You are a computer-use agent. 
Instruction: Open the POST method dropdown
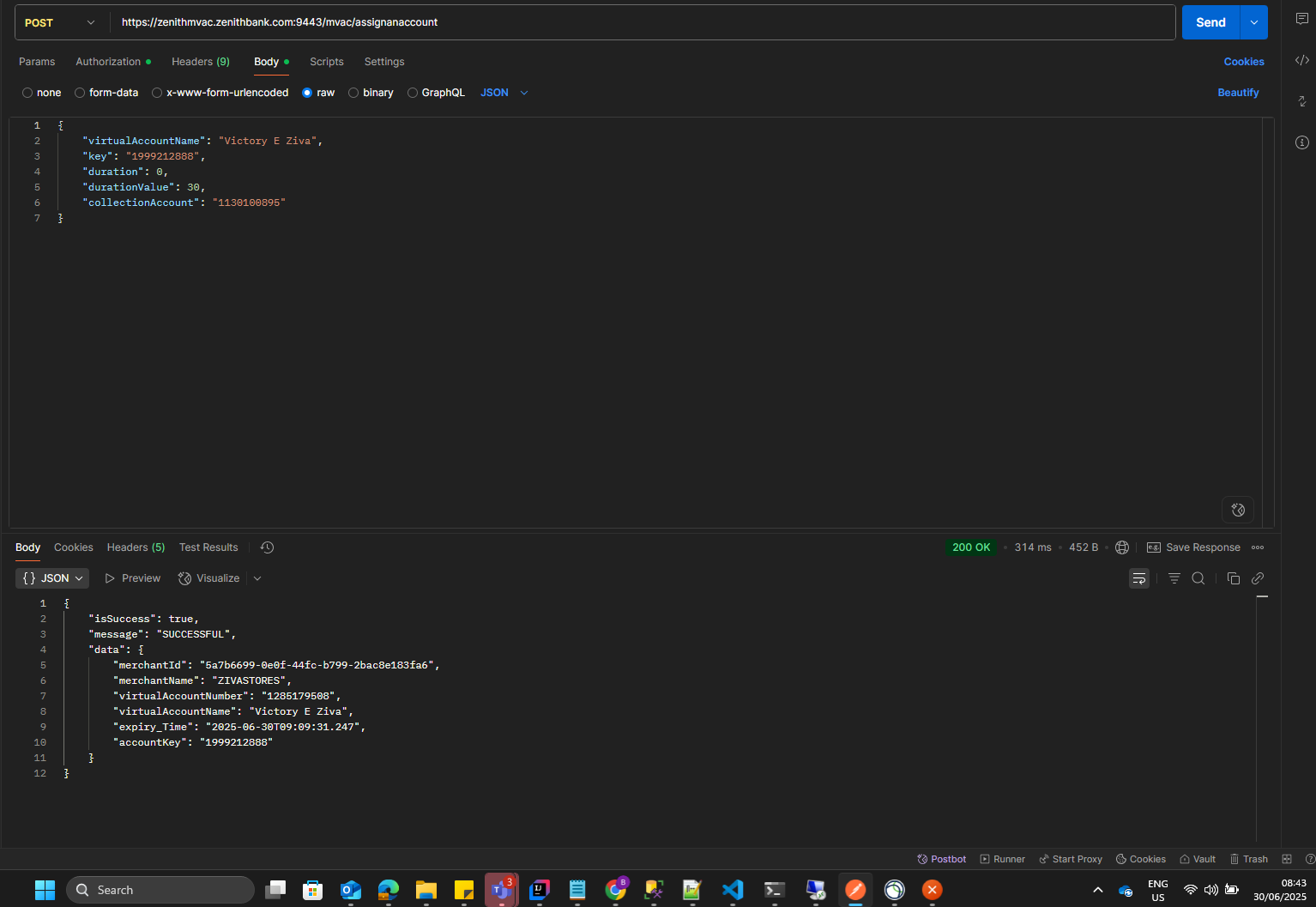tap(60, 22)
